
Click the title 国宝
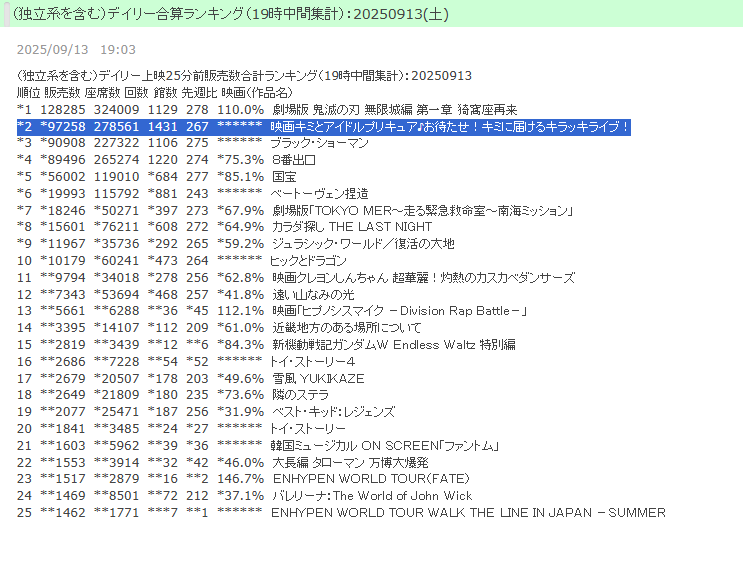click(x=284, y=177)
